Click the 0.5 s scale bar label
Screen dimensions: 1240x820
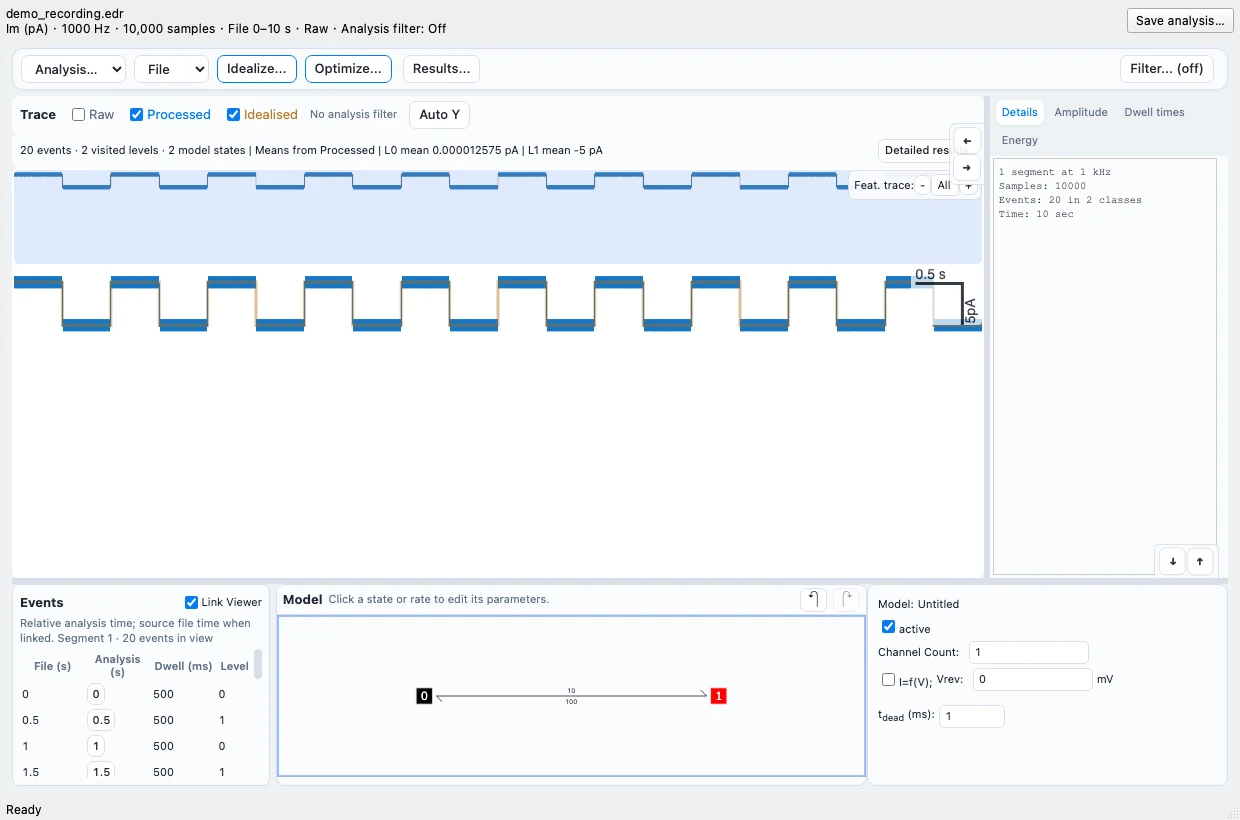click(930, 274)
